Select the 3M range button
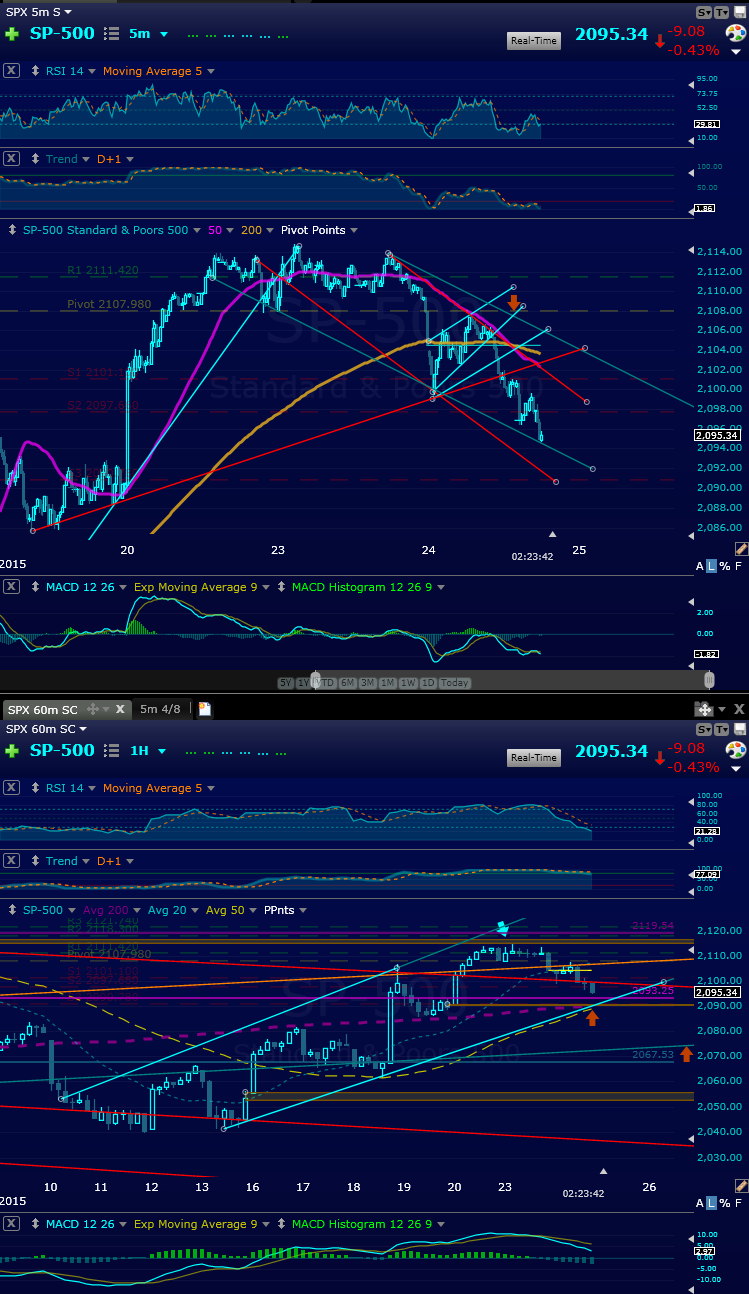 (x=368, y=683)
